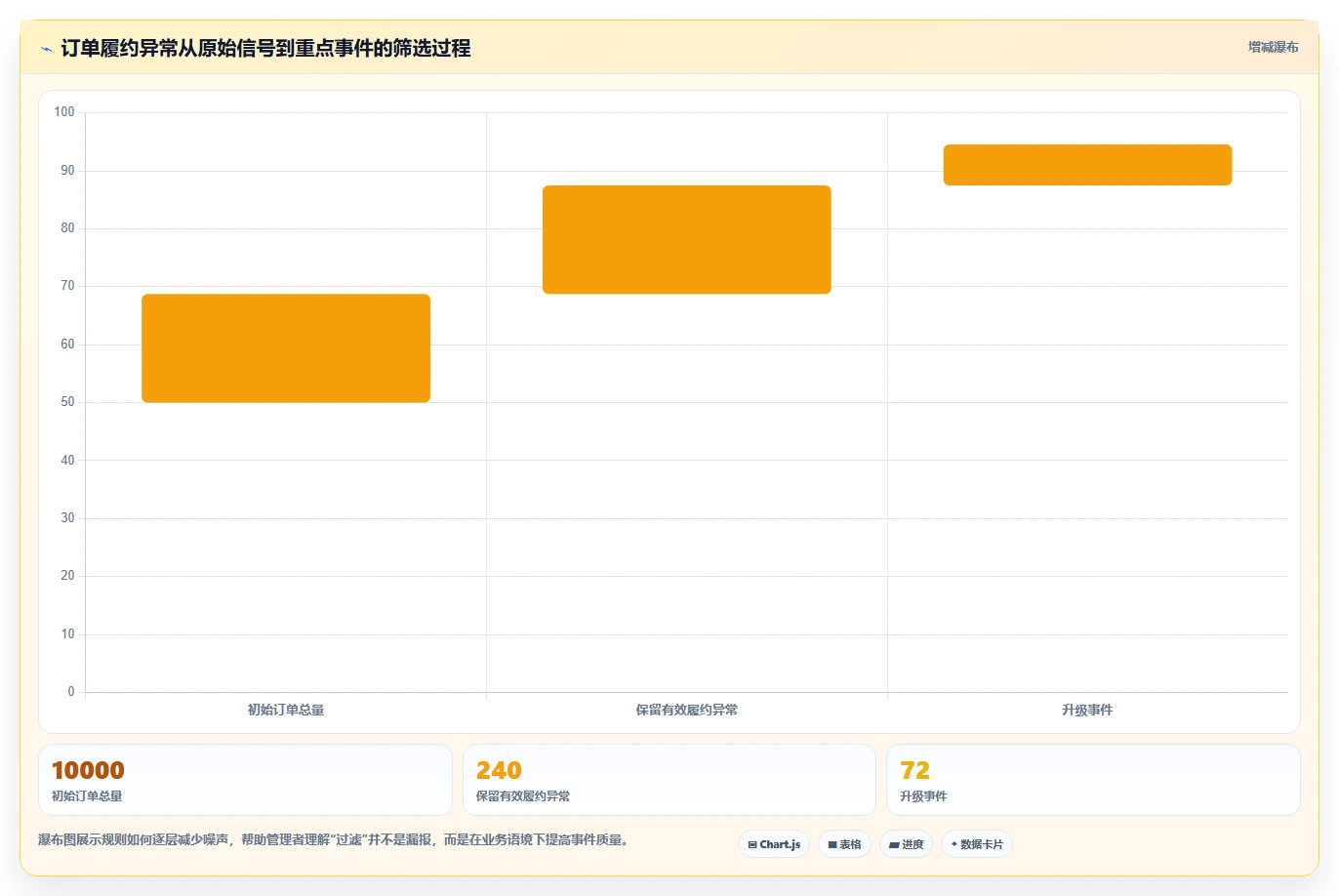This screenshot has height=896, width=1339.
Task: Click the lightning icon beside the title
Action: (x=46, y=49)
